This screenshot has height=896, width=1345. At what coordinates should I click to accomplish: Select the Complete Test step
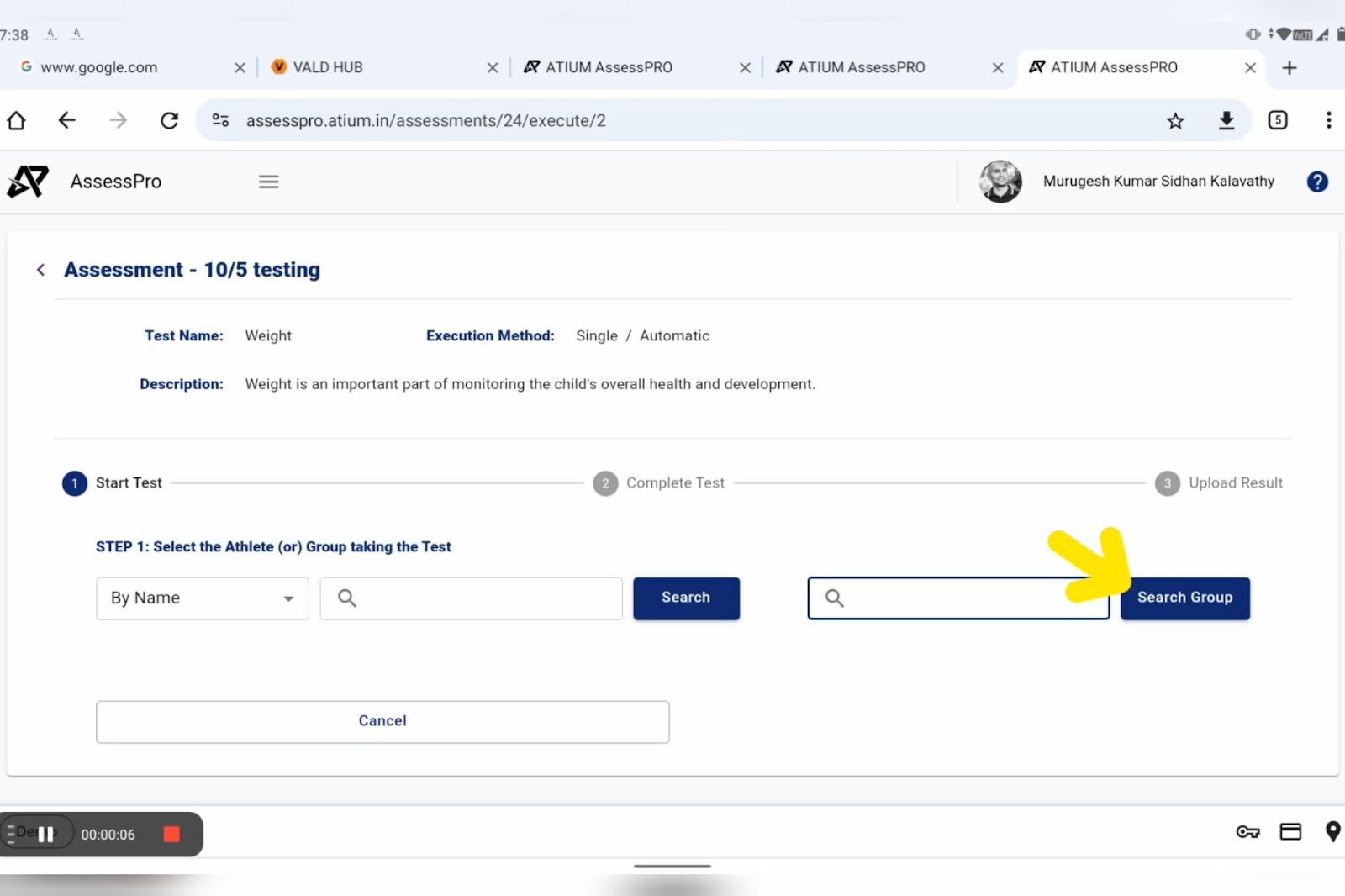pyautogui.click(x=659, y=483)
